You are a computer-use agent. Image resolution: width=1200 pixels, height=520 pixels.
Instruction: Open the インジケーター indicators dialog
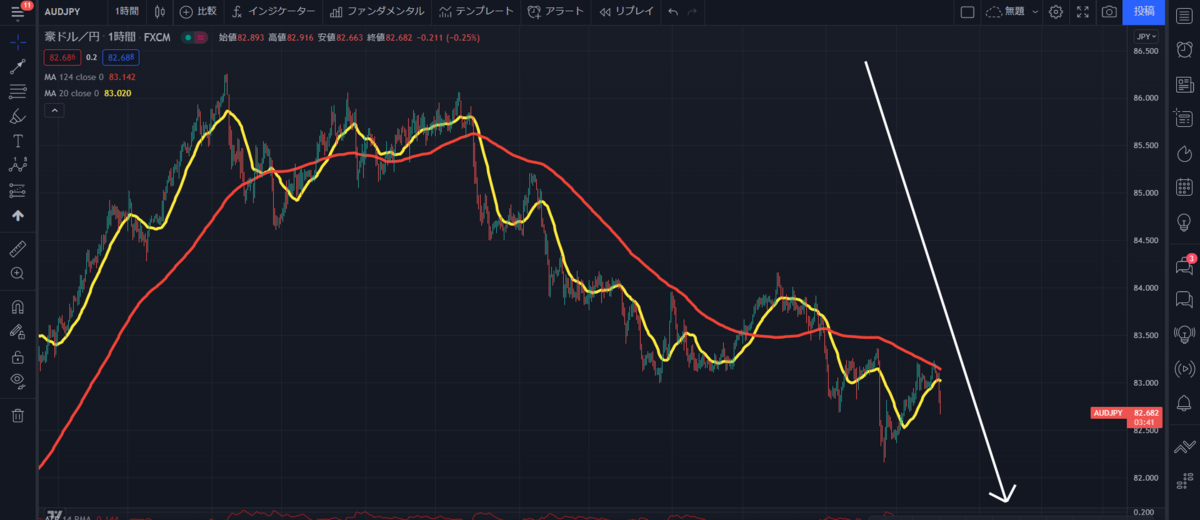273,12
